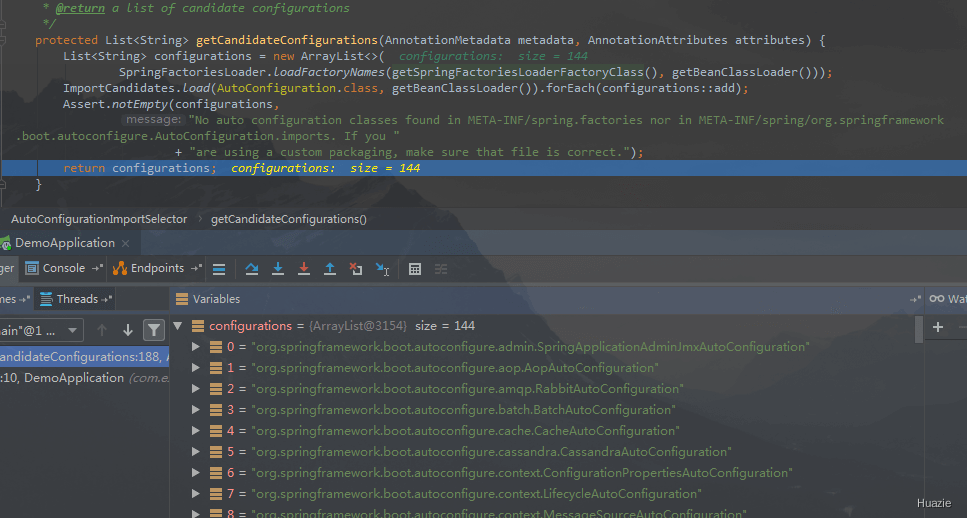The height and width of the screenshot is (518, 967).
Task: Select the RabbitAutoConfiguration string value
Action: pyautogui.click(x=467, y=388)
